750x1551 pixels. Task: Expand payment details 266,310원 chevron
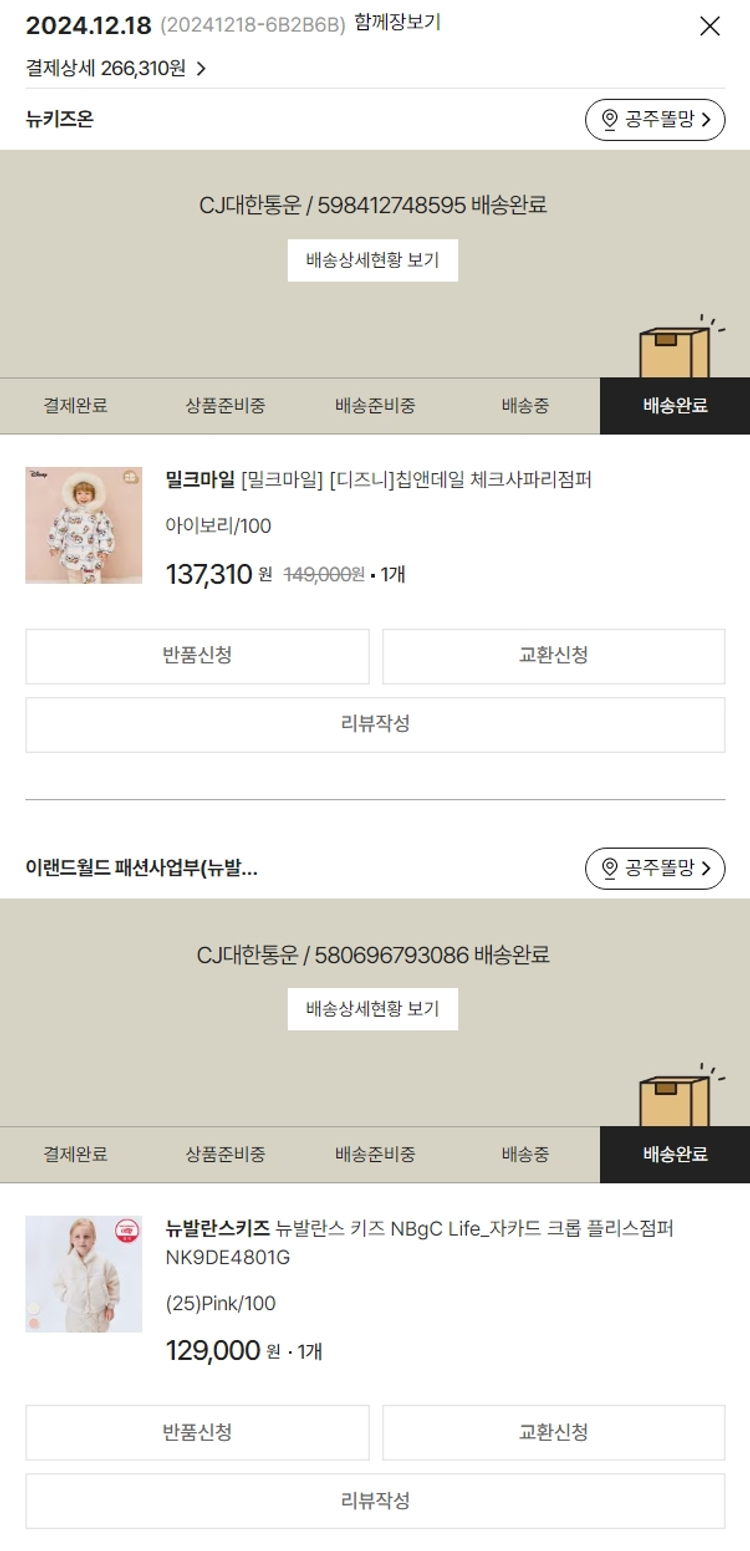point(201,69)
